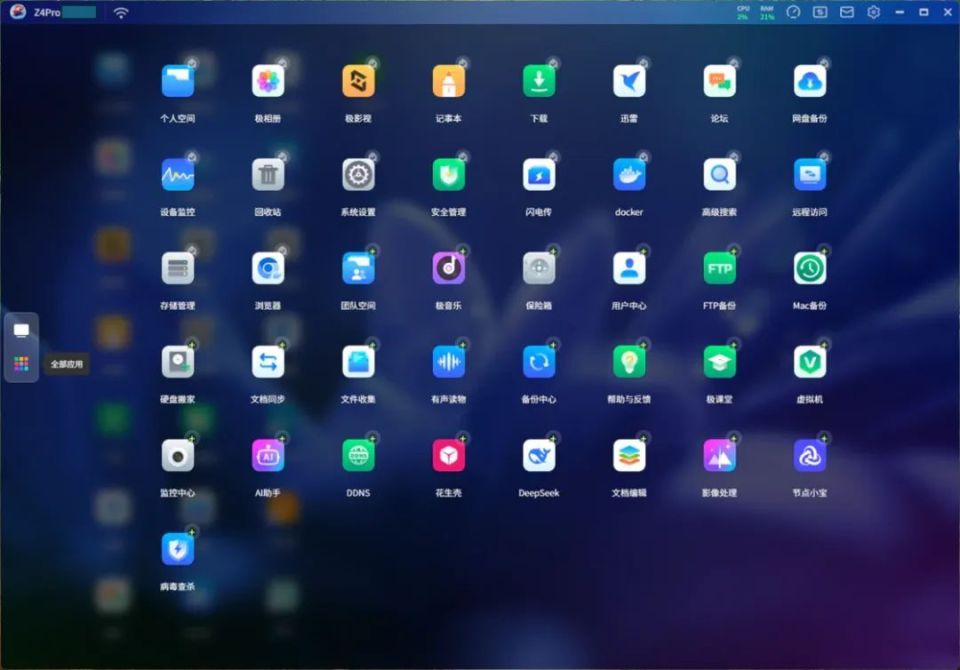Open the 设备监控 device monitor app
Viewport: 960px width, 670px height.
click(178, 175)
